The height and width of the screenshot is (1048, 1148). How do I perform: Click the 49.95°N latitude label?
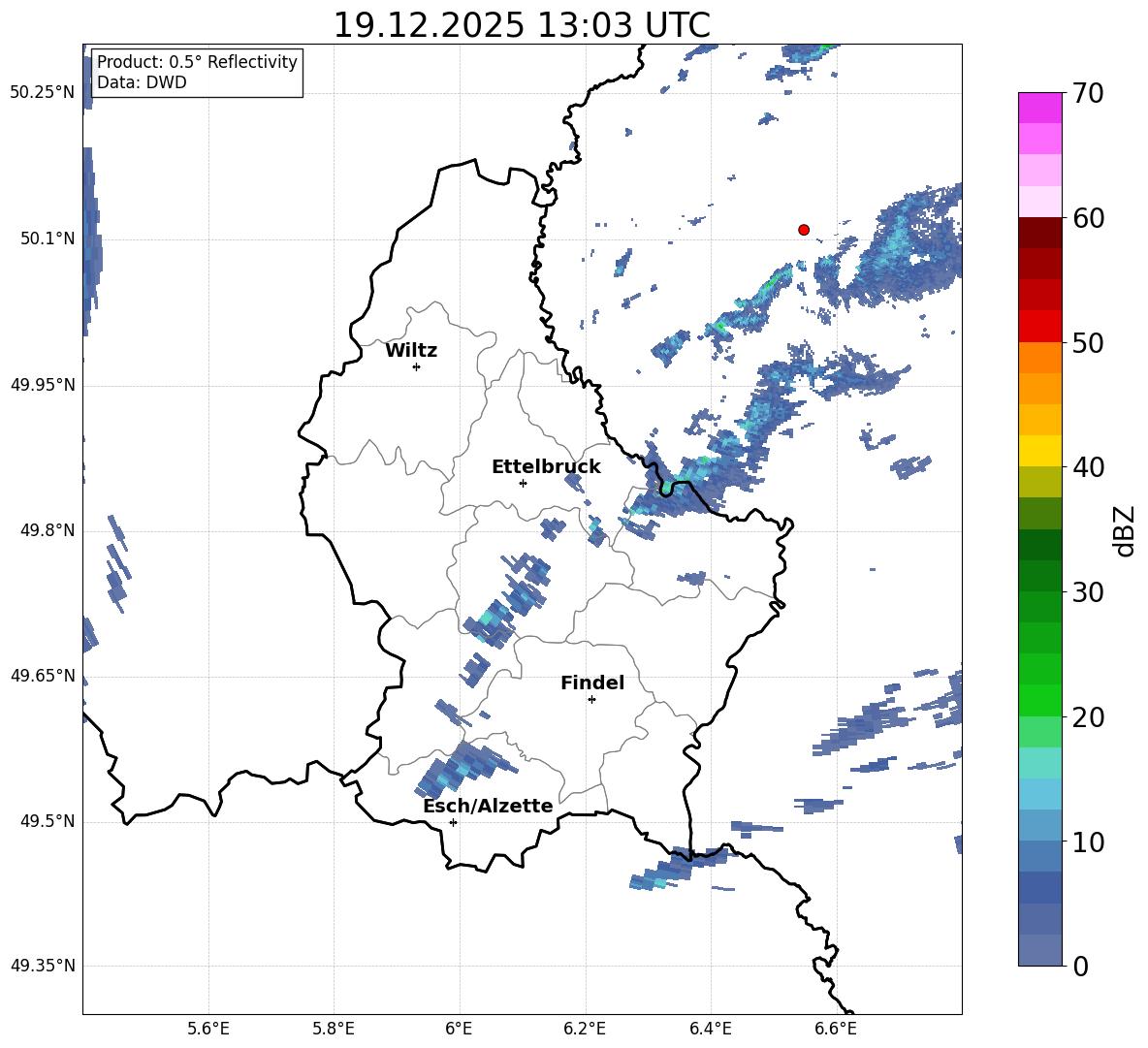[x=42, y=384]
